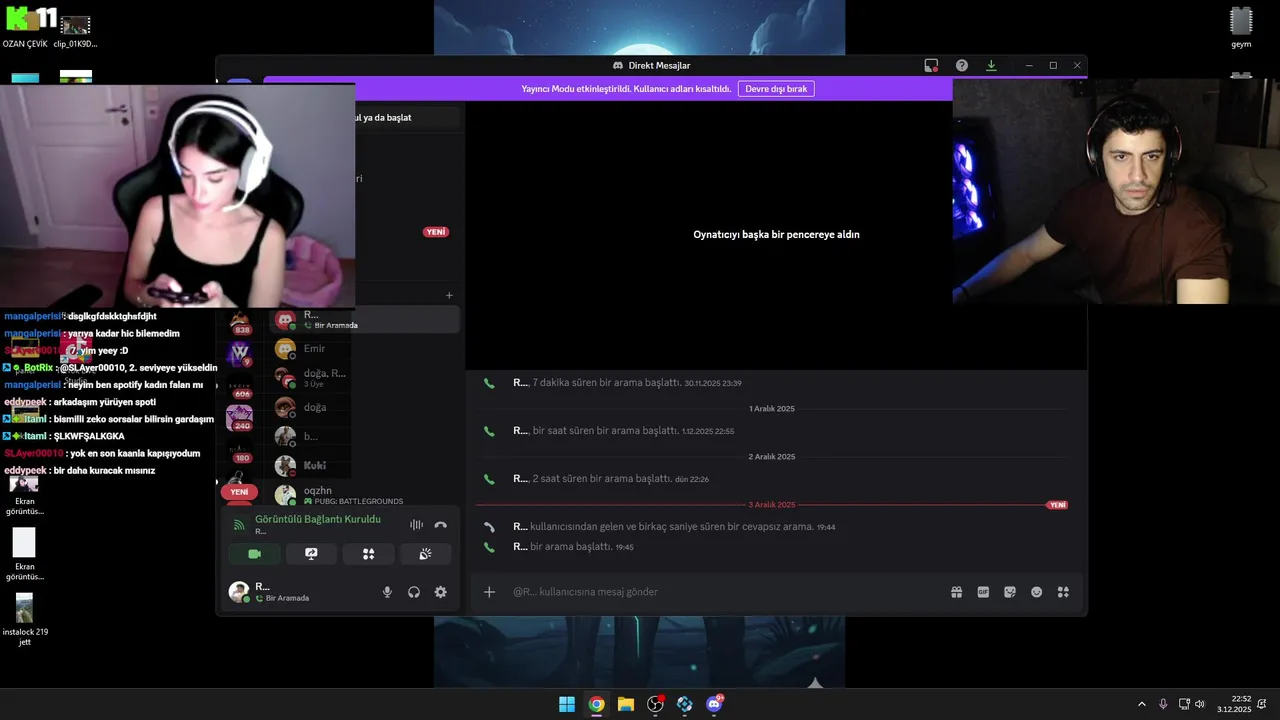This screenshot has height=720, width=1280.
Task: Toggle the camera button in the call panel
Action: (254, 554)
